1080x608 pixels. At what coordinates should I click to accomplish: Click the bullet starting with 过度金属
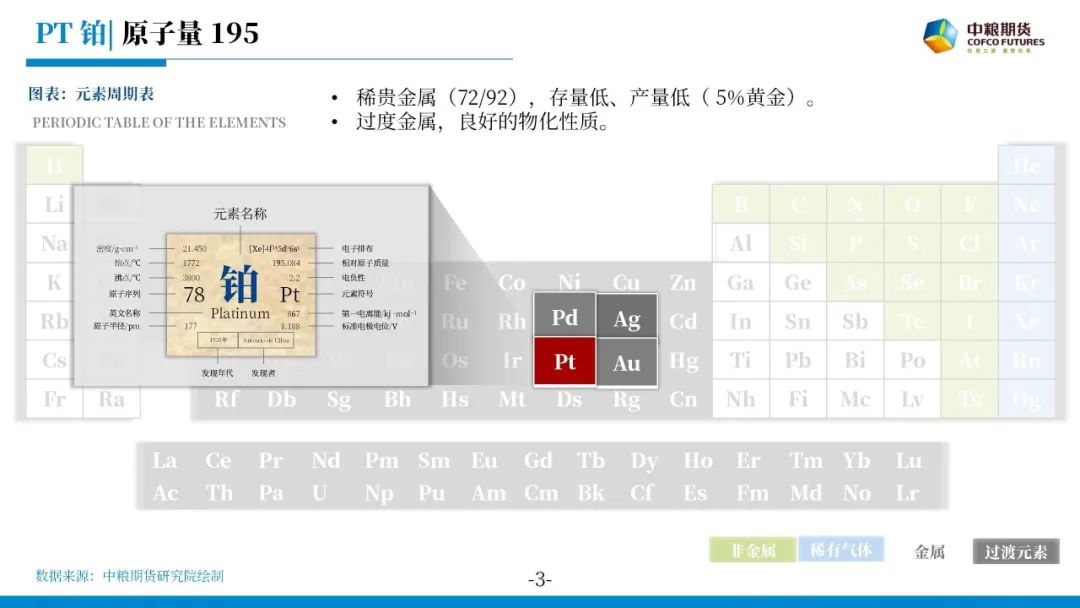pyautogui.click(x=482, y=122)
